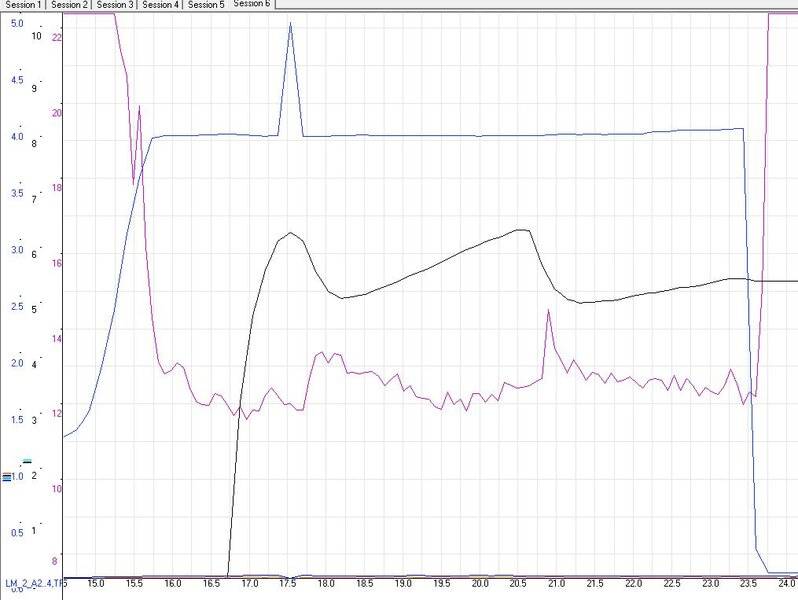Click the blue 4.0 axis value label
The height and width of the screenshot is (600, 798).
click(x=17, y=136)
